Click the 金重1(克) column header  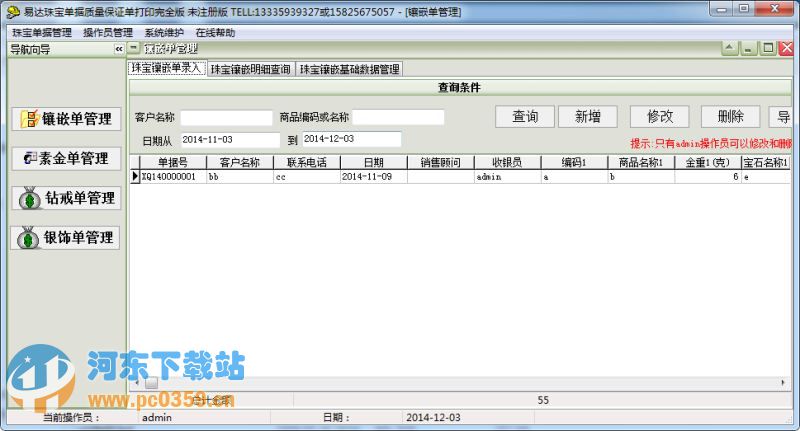[708, 163]
